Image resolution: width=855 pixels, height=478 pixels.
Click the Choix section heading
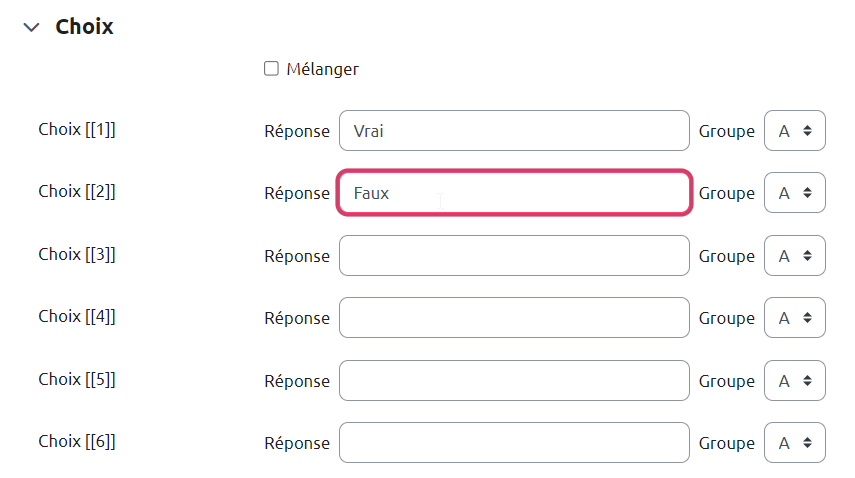[84, 27]
